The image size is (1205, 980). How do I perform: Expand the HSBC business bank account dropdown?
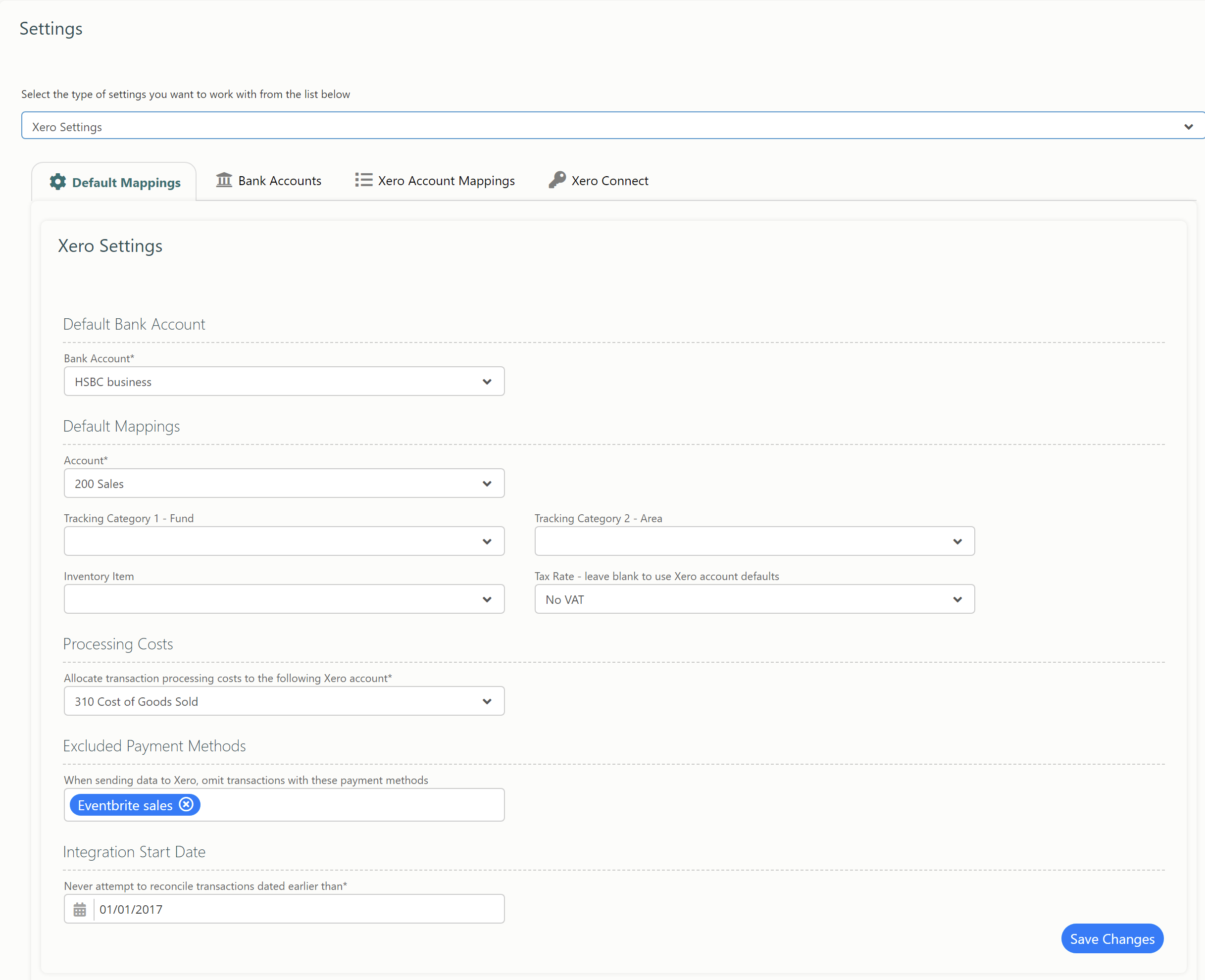coord(284,382)
